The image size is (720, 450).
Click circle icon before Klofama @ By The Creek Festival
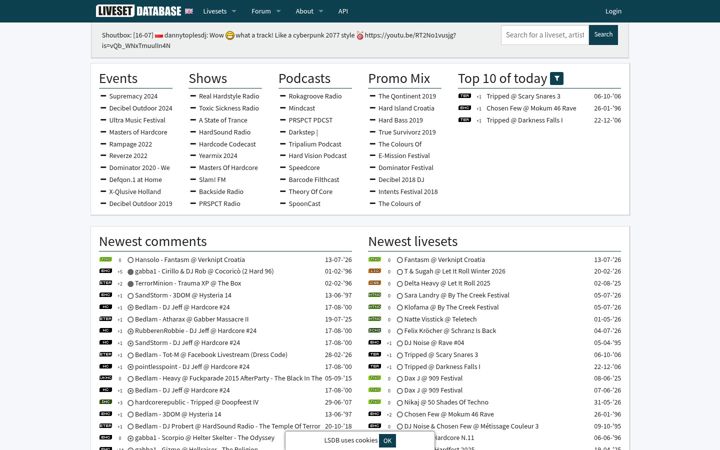point(399,308)
